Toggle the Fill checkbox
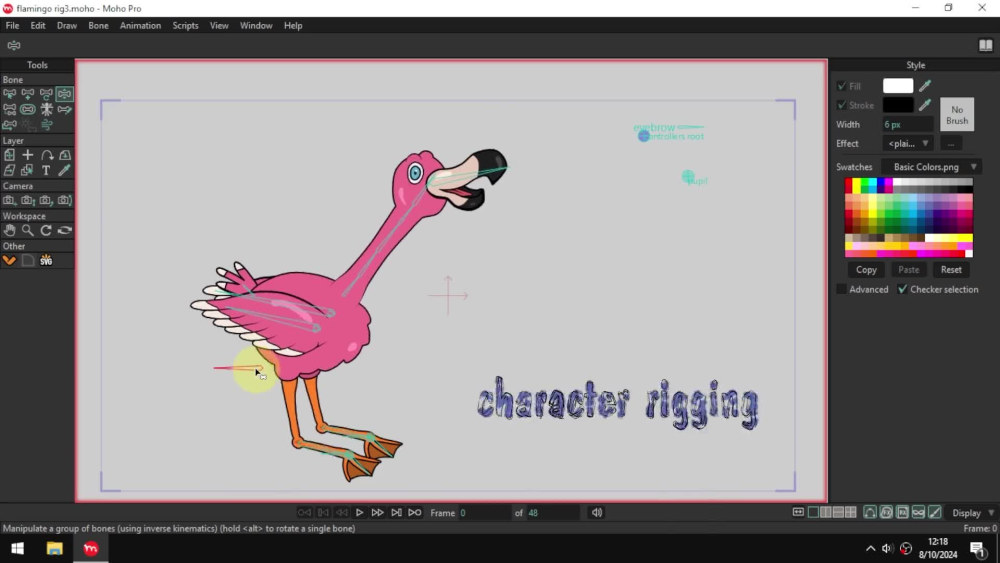Viewport: 1000px width, 563px height. coord(841,85)
